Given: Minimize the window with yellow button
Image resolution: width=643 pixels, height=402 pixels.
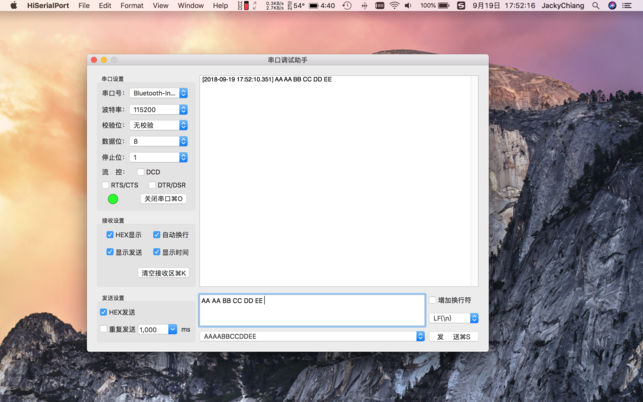Looking at the screenshot, I should click(104, 60).
